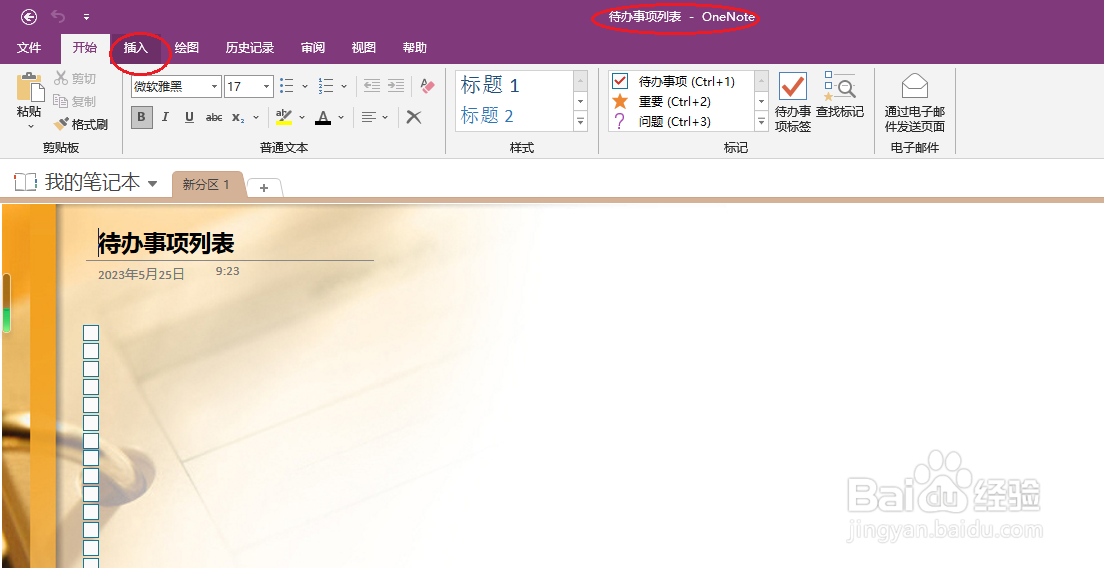Image resolution: width=1104 pixels, height=568 pixels.
Task: Switch to the 插入 ribbon tab
Action: coord(136,48)
